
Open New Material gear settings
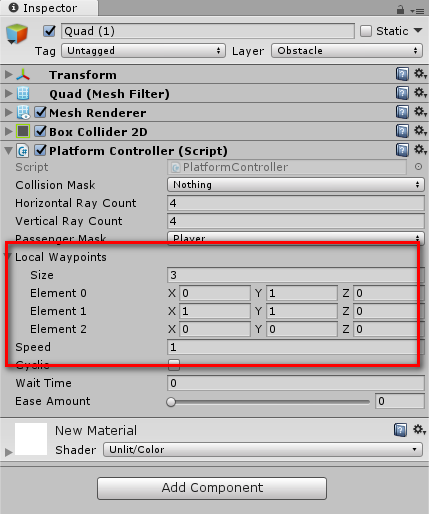point(419,429)
